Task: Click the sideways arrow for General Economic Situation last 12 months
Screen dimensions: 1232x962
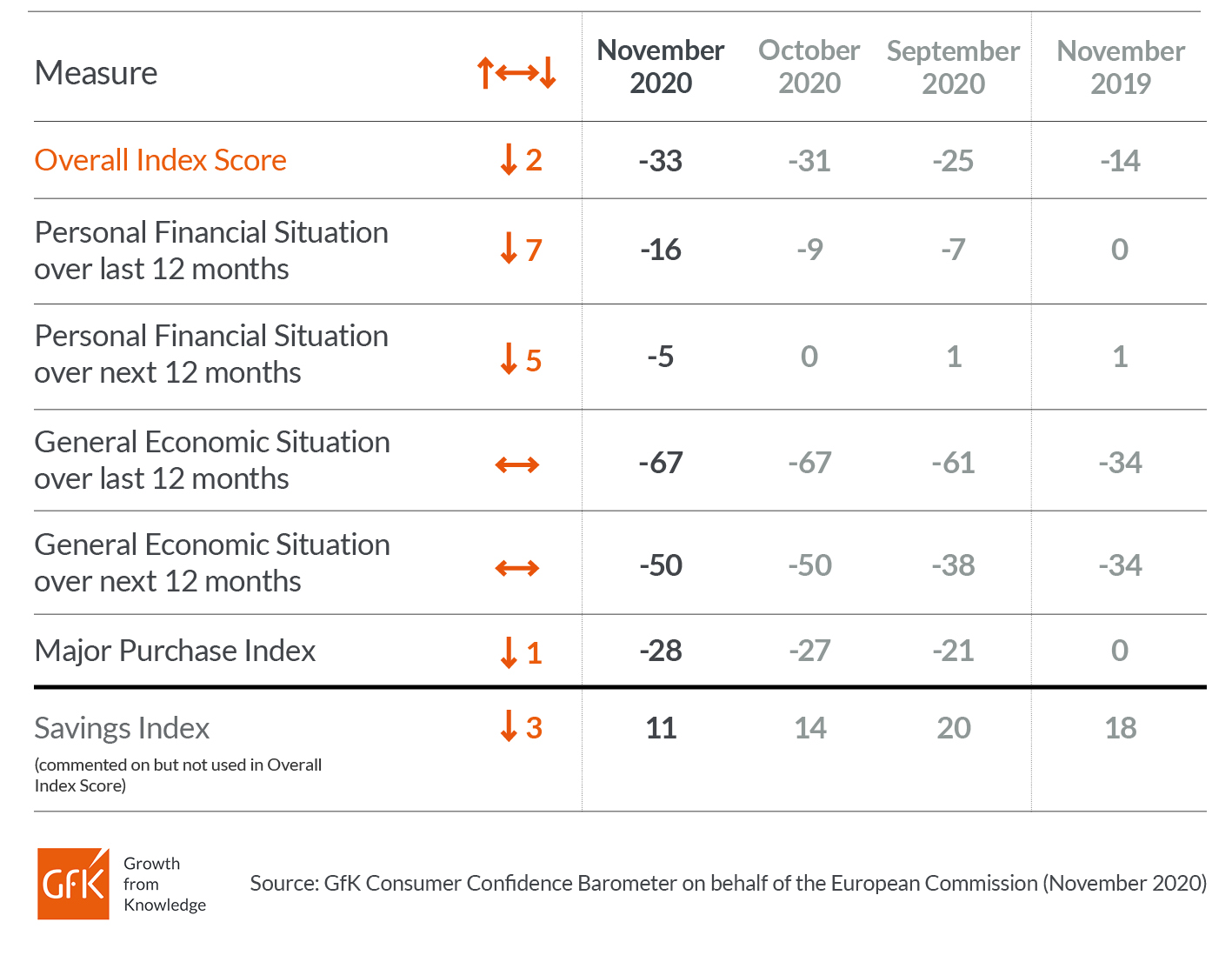Action: pos(517,465)
